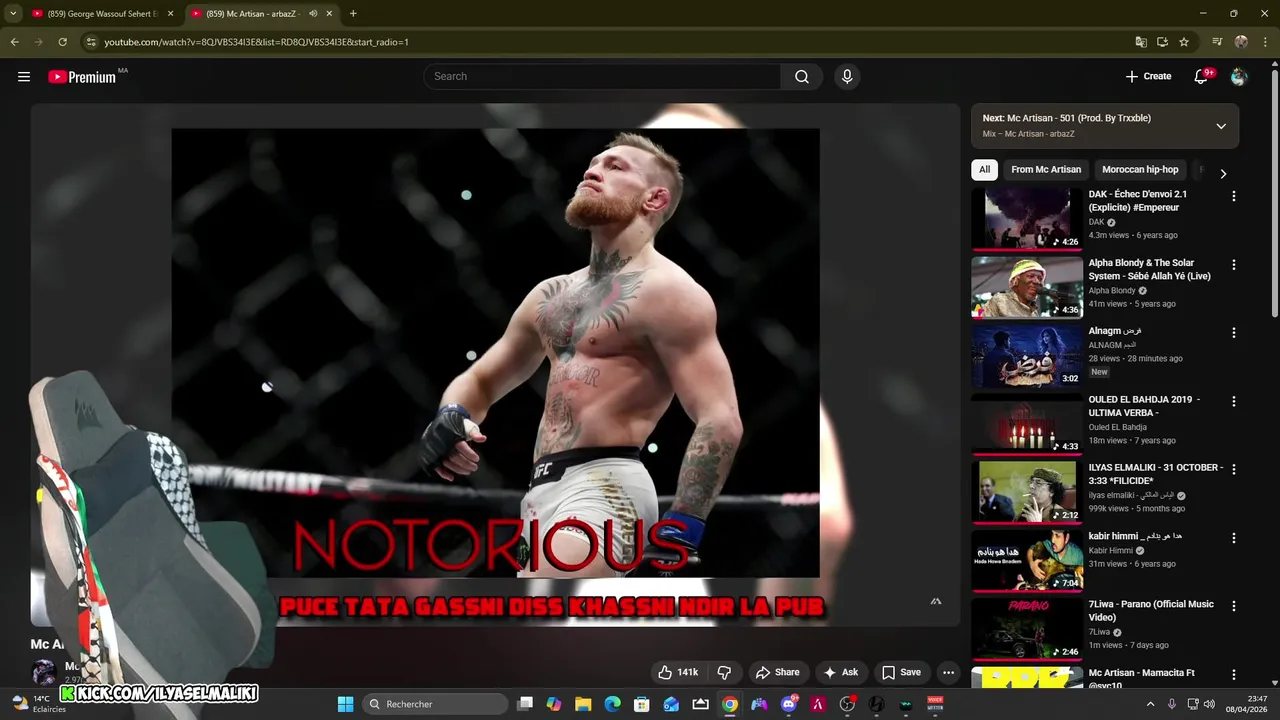This screenshot has height=720, width=1280.
Task: Show hidden system tray icons
Action: pyautogui.click(x=1150, y=704)
